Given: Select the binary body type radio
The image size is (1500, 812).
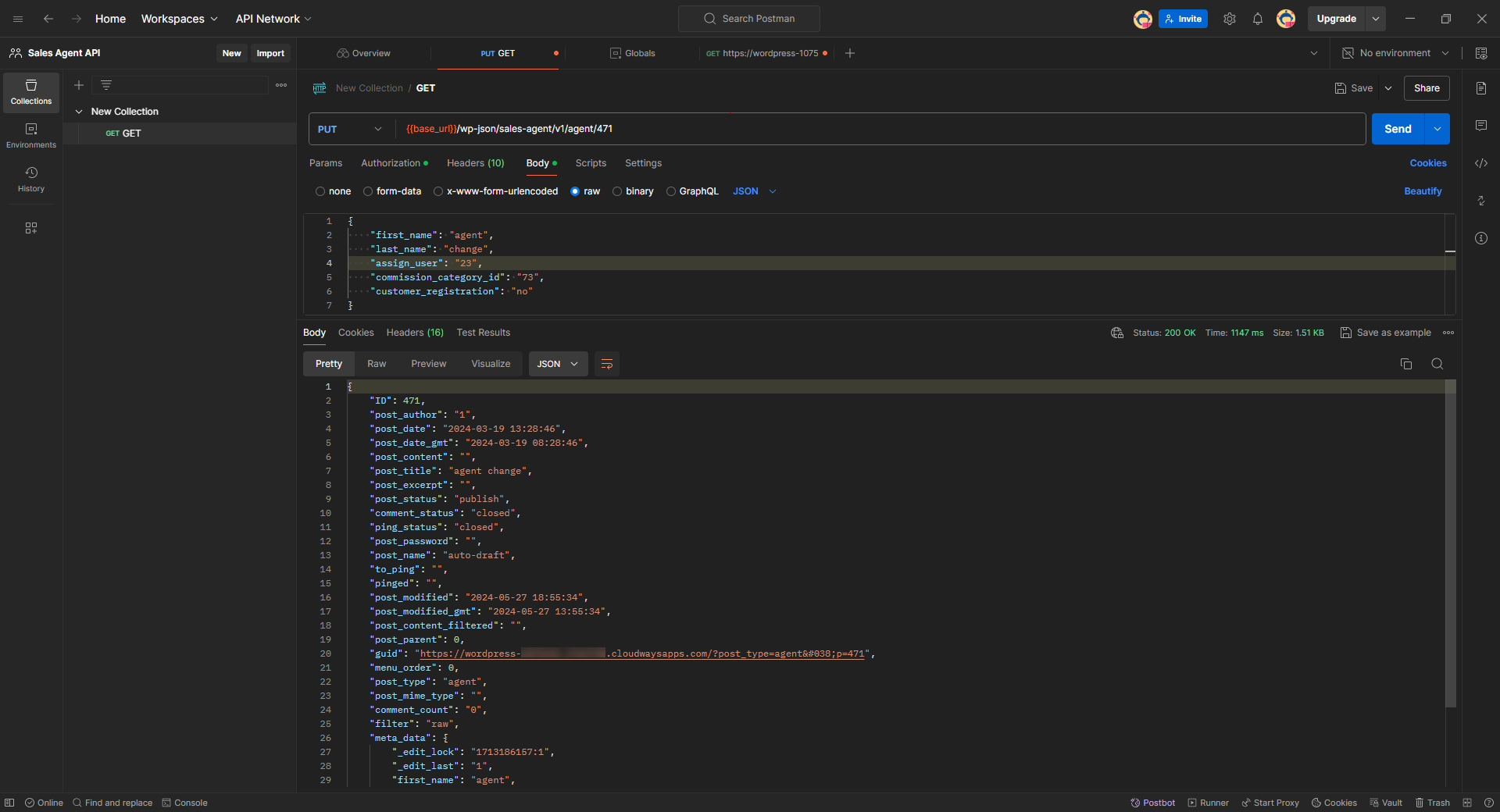Looking at the screenshot, I should (617, 191).
